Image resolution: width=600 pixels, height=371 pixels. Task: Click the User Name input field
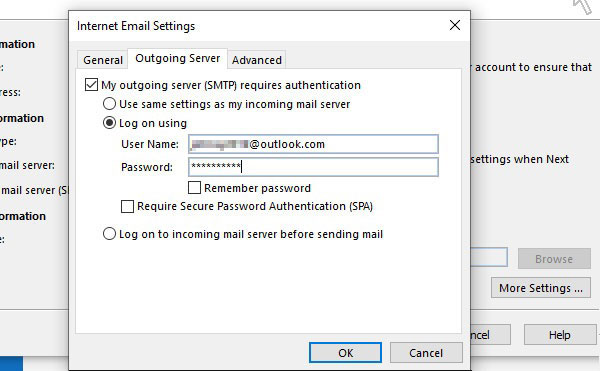(x=313, y=144)
